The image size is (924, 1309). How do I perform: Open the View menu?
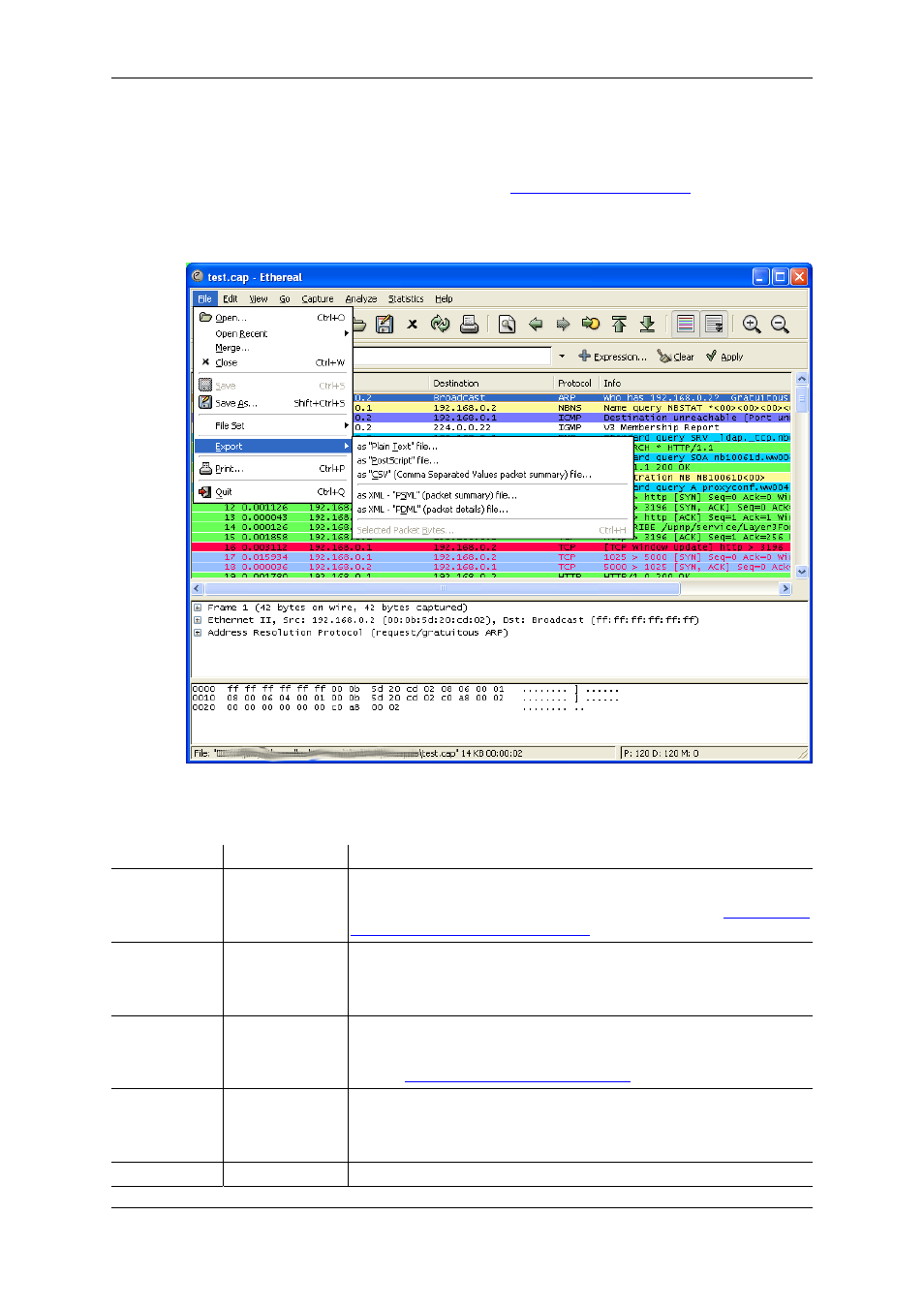click(259, 298)
